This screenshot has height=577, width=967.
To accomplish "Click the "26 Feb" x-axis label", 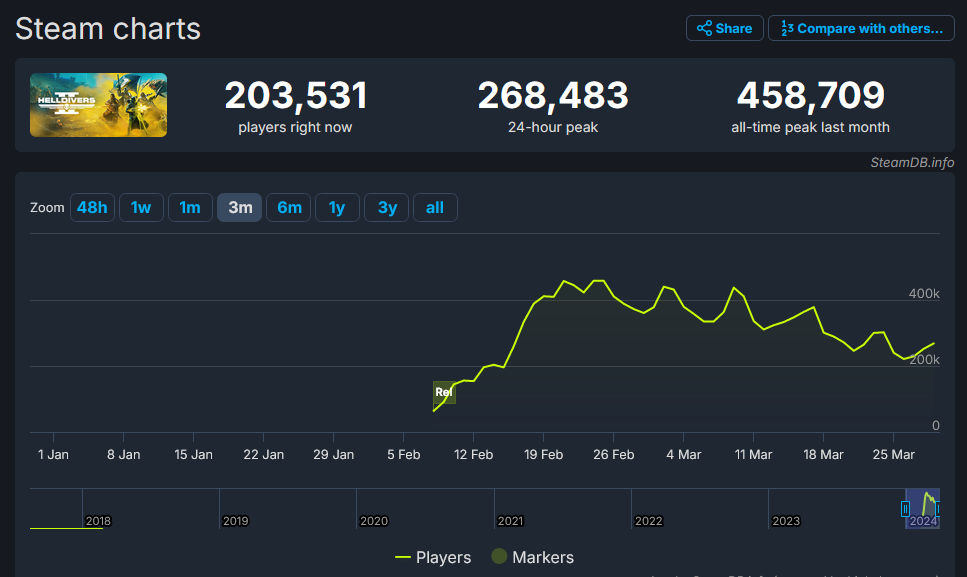I will point(614,454).
